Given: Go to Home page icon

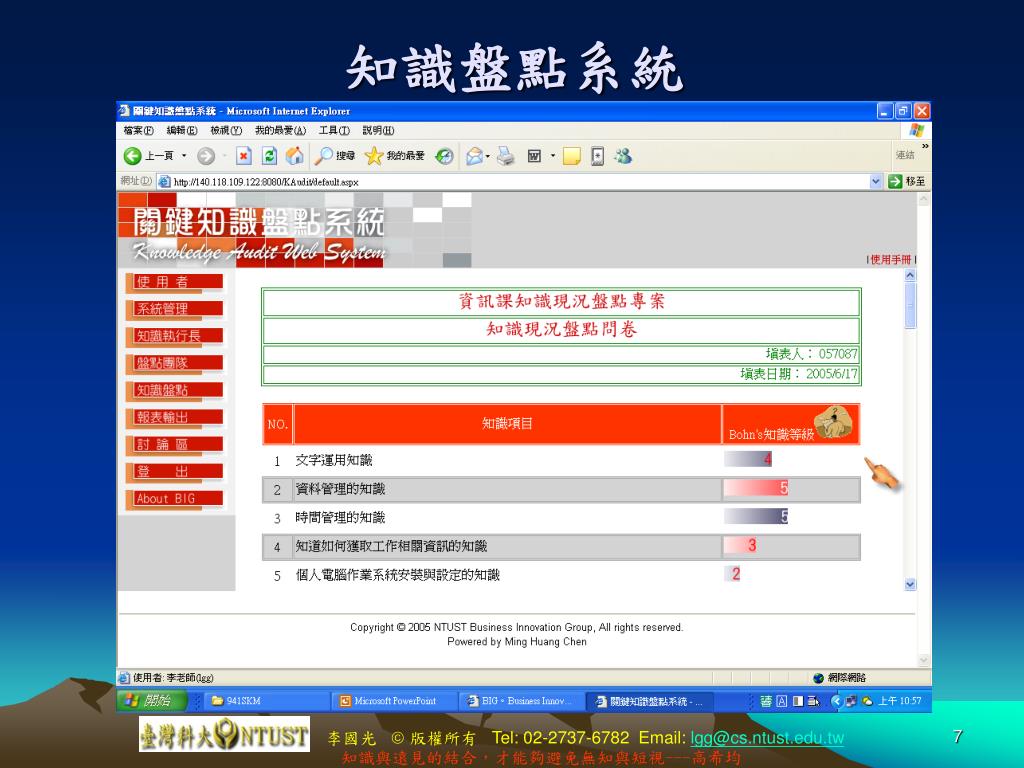Looking at the screenshot, I should pos(295,156).
